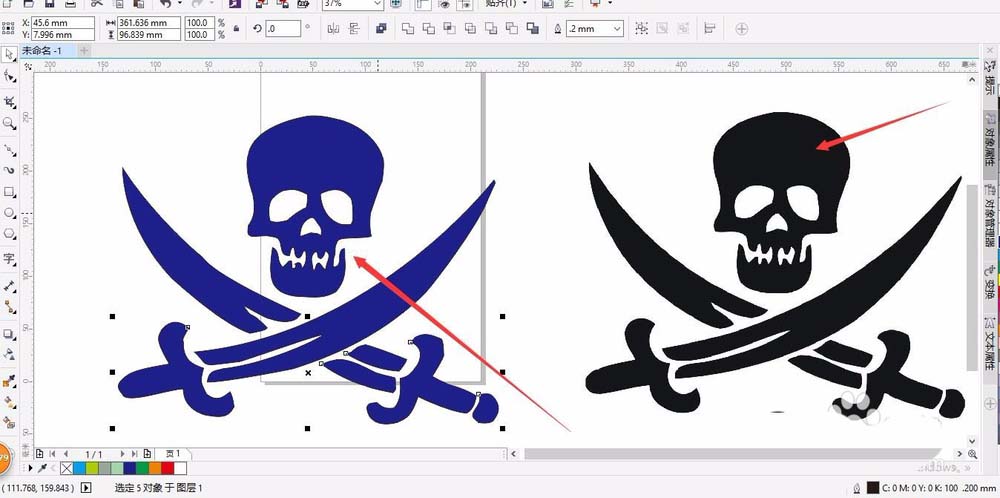Select the Color Eyedropper tool in toolbox
This screenshot has height=498, width=1000.
coord(10,381)
